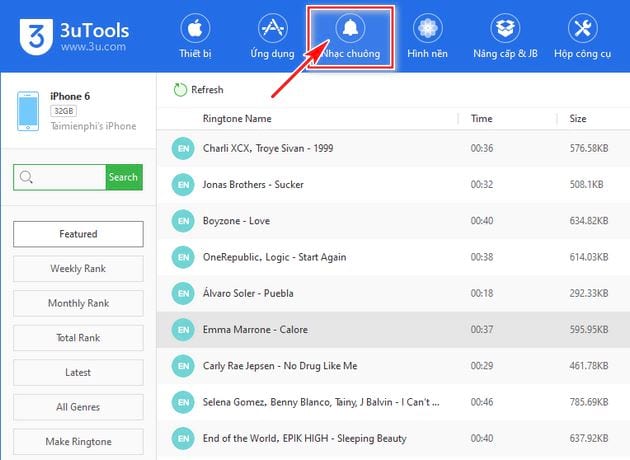Viewport: 630px width, 460px height.
Task: Select the Monthly Rank category
Action: pos(78,303)
